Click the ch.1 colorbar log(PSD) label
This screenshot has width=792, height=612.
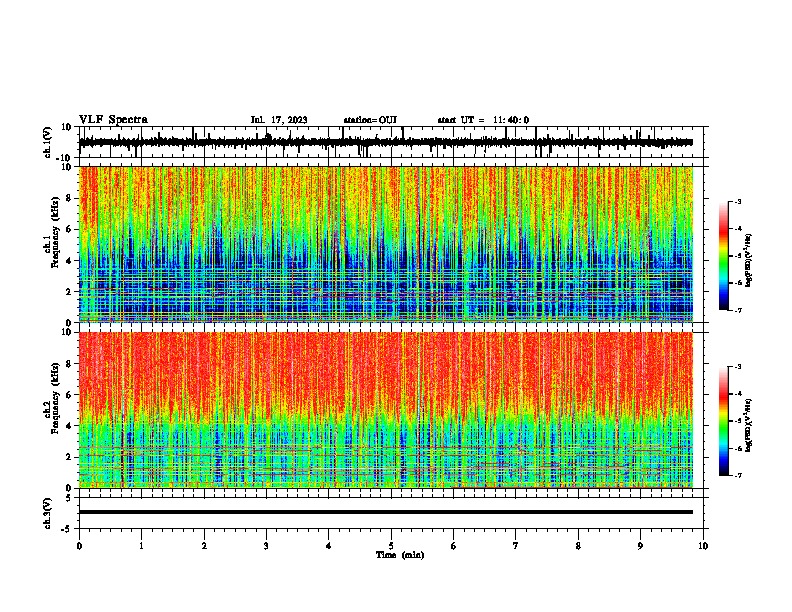749,260
